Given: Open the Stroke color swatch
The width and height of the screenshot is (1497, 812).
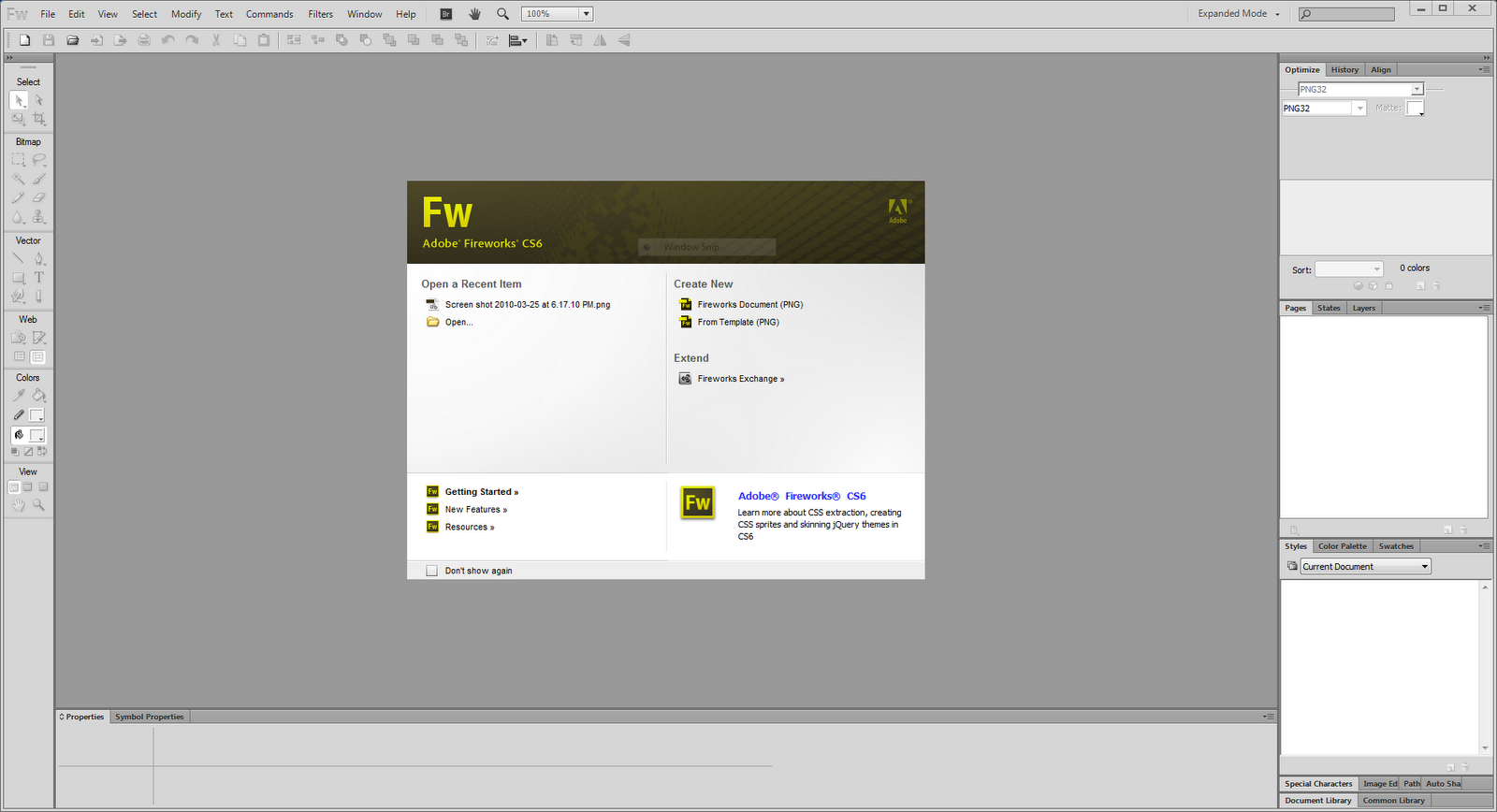Looking at the screenshot, I should [x=37, y=415].
